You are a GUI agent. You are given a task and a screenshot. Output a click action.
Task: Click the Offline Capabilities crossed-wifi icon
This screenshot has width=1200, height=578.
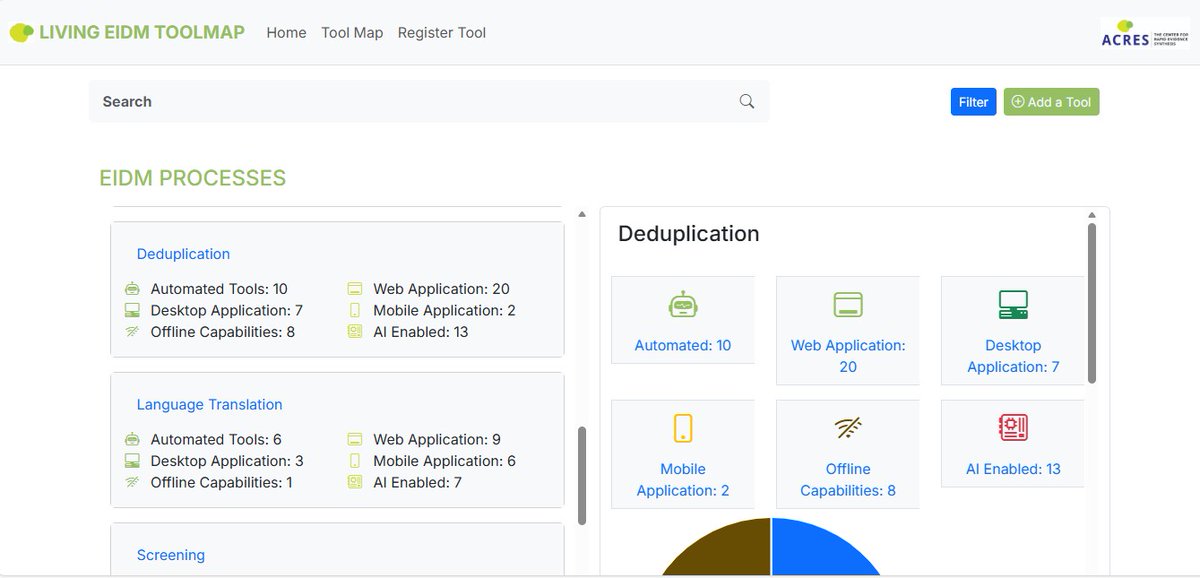coord(847,428)
